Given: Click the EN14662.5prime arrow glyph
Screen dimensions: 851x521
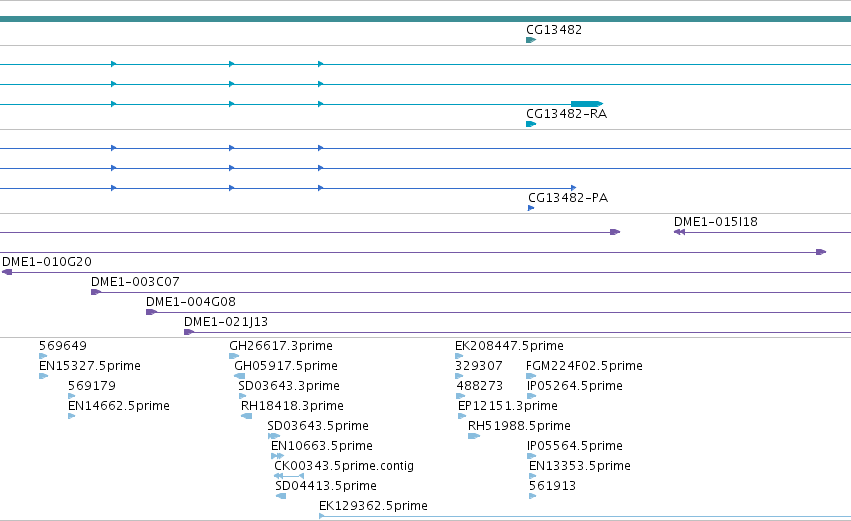Looking at the screenshot, I should coord(72,416).
